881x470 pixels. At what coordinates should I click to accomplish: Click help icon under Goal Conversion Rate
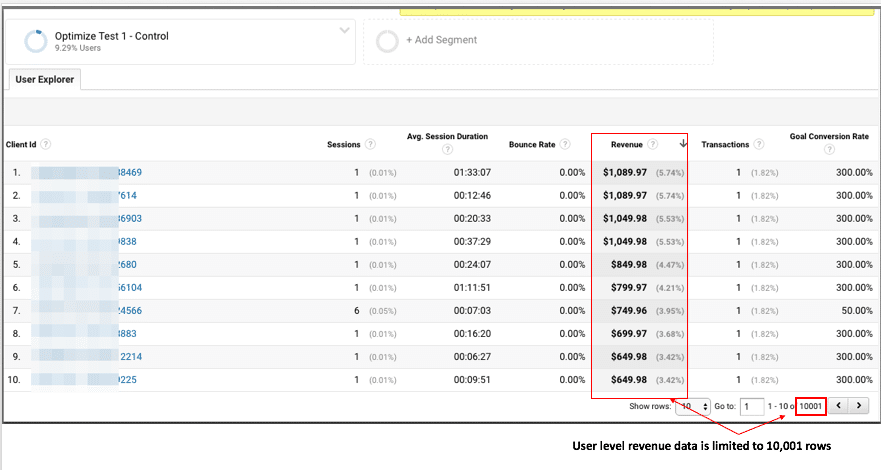pos(829,150)
